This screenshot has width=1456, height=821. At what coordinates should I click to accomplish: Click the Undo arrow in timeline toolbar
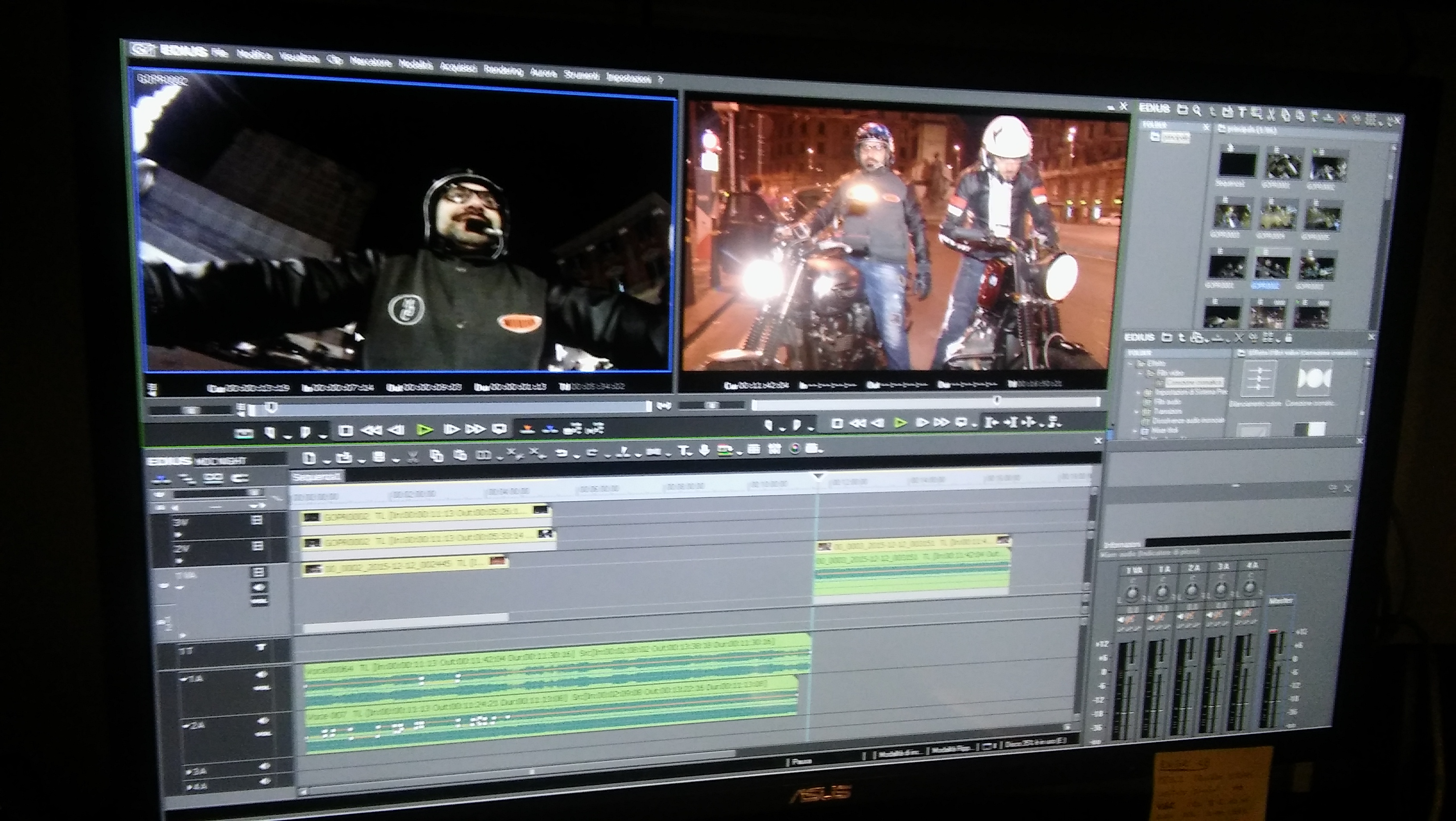(x=561, y=453)
